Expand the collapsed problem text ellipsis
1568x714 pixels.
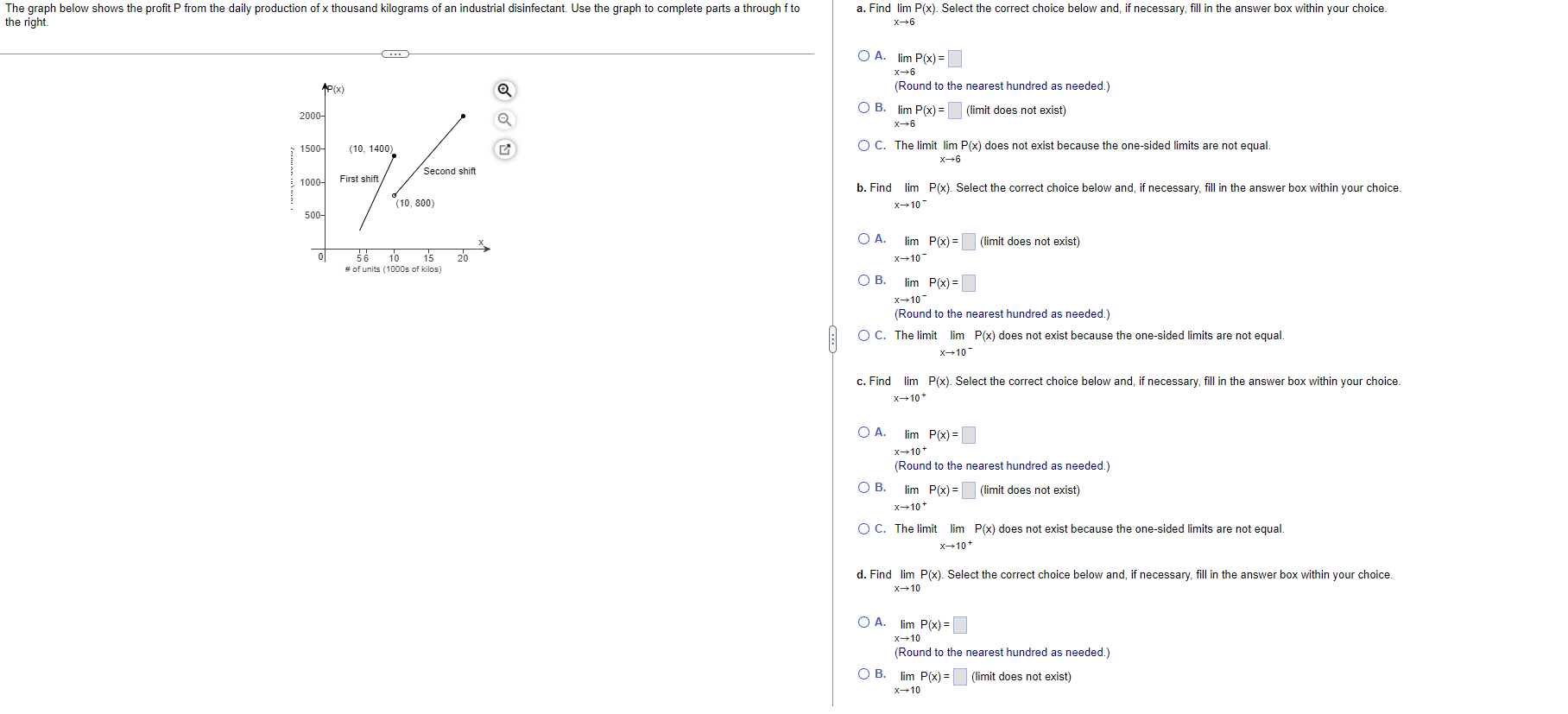(395, 54)
